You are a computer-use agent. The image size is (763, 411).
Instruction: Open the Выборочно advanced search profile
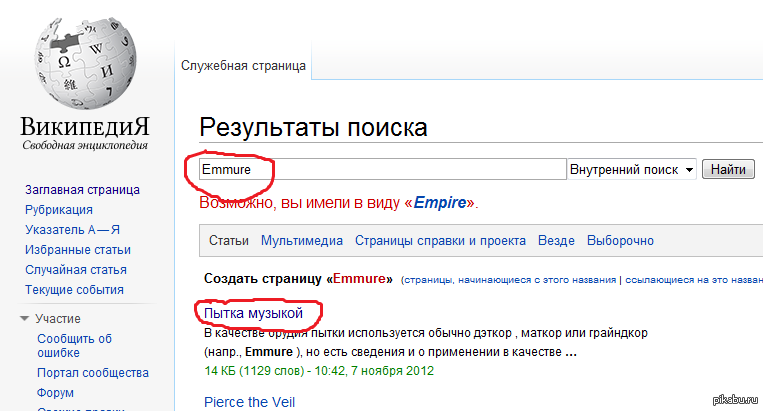(620, 241)
